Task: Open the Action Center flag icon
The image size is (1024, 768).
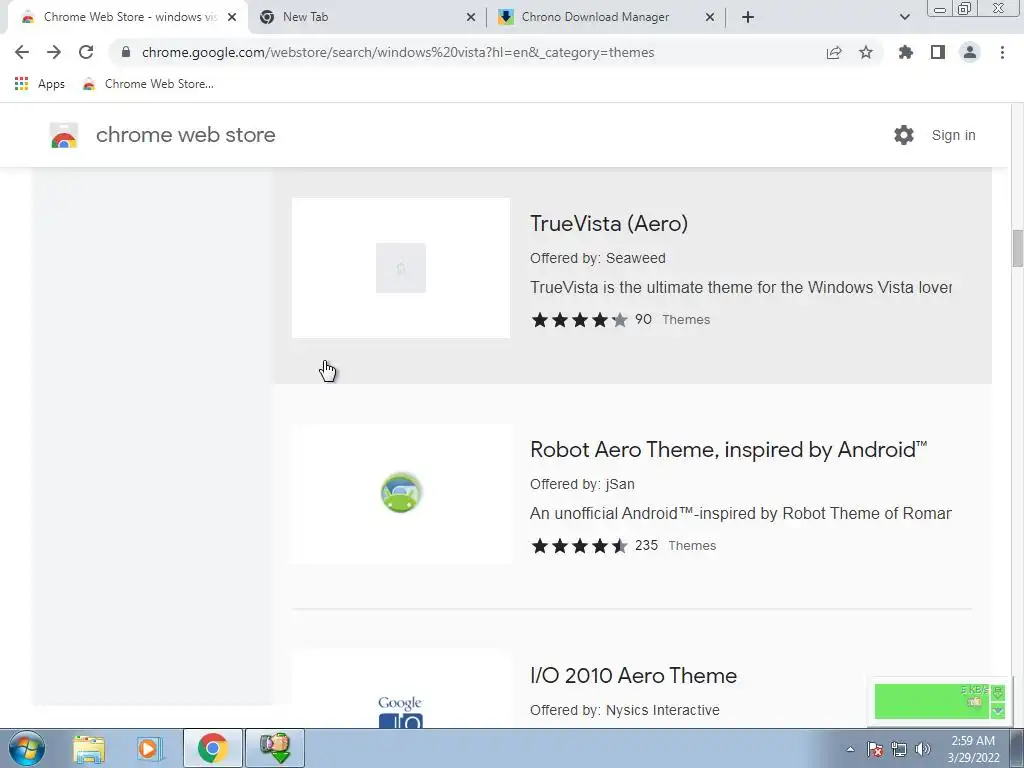Action: tap(875, 749)
